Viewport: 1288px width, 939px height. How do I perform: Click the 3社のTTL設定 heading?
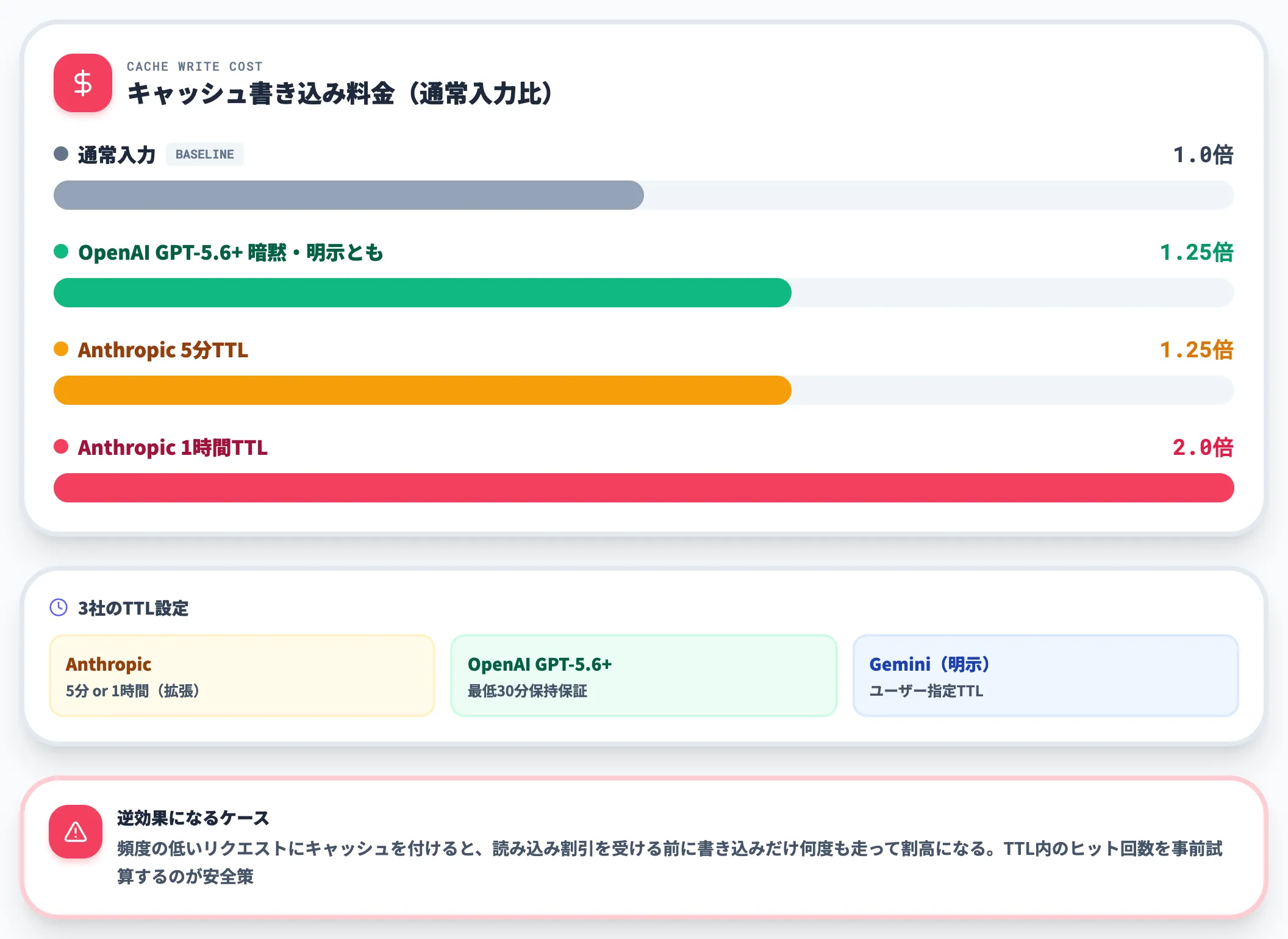click(133, 609)
